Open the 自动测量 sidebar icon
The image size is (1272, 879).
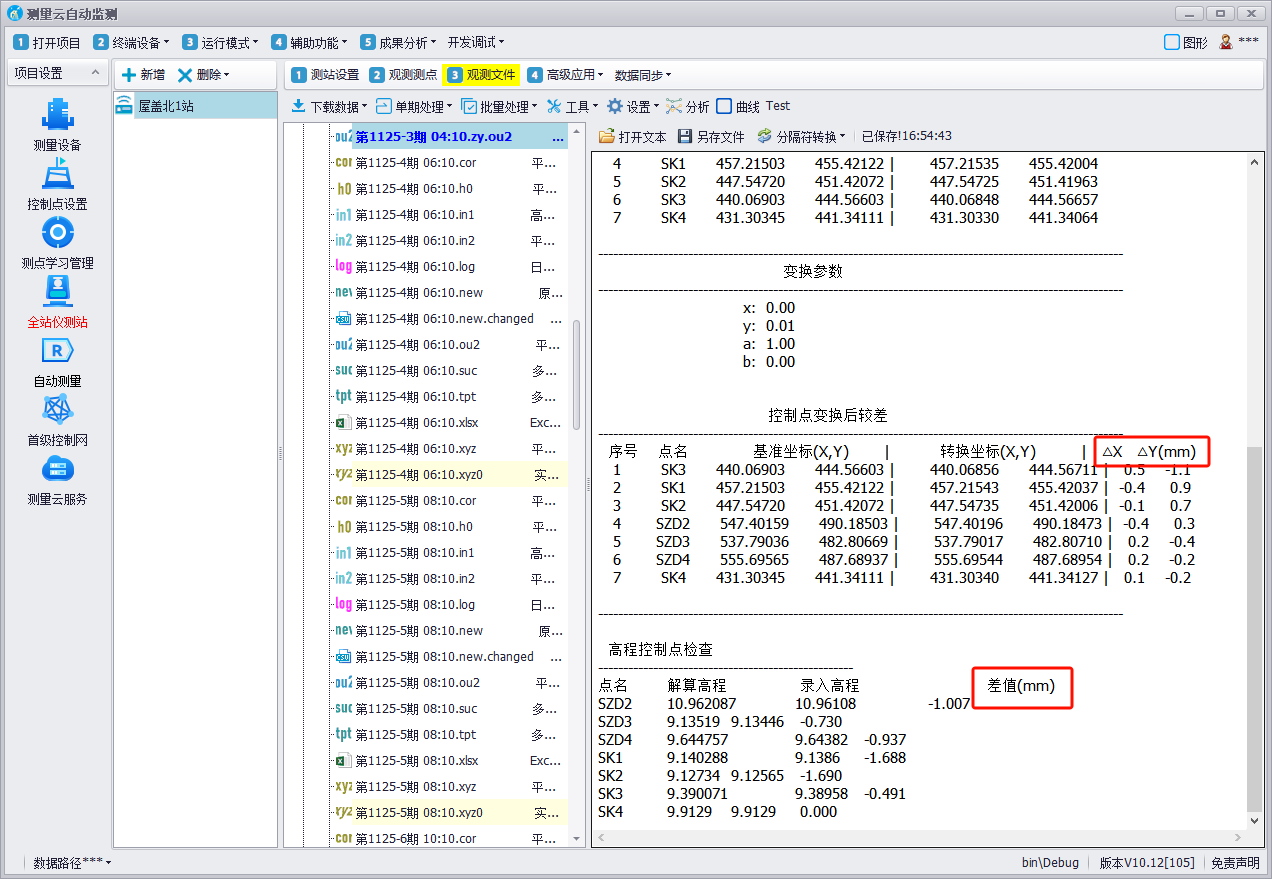click(x=57, y=351)
